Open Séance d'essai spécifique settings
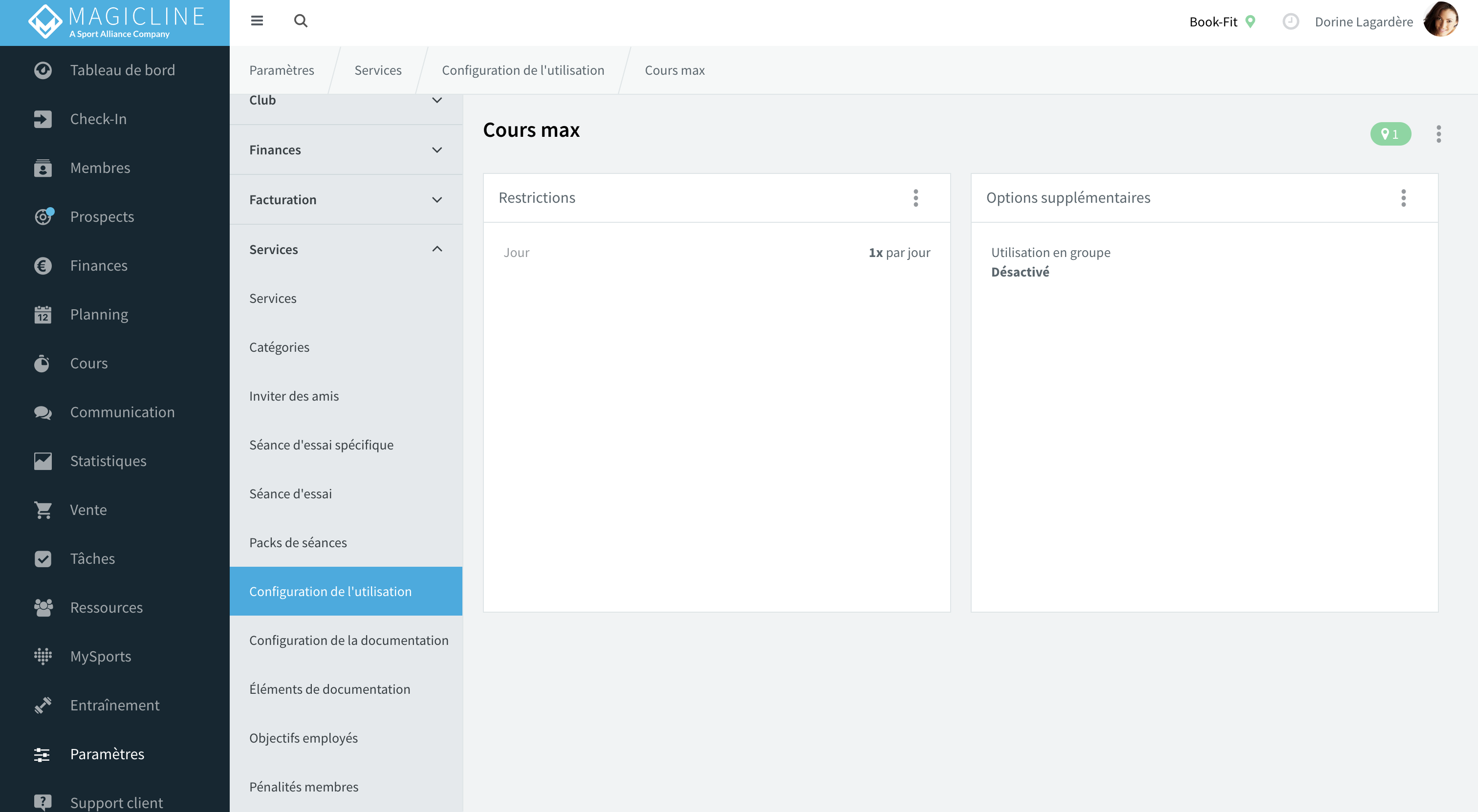 pos(346,445)
